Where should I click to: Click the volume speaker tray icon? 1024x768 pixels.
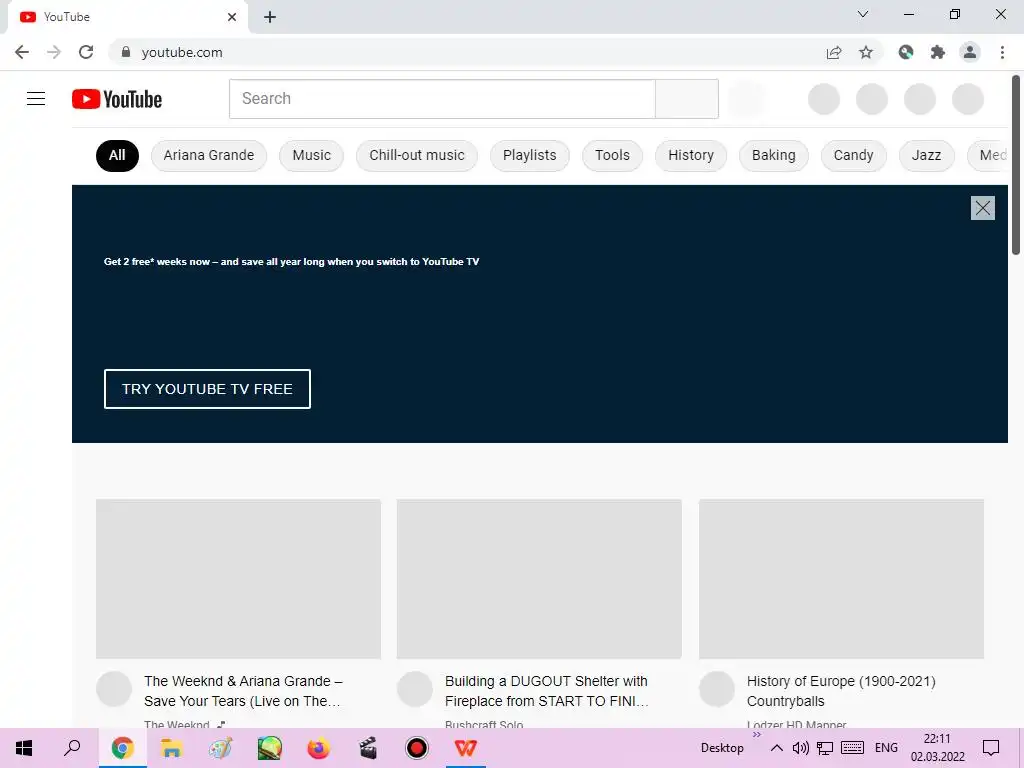(x=801, y=748)
